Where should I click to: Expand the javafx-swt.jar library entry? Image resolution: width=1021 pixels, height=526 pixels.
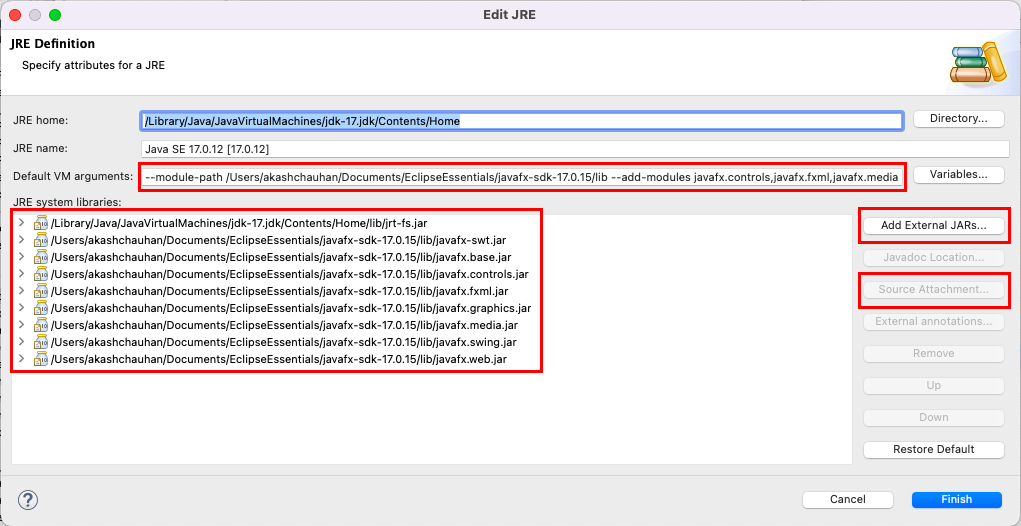tap(21, 240)
